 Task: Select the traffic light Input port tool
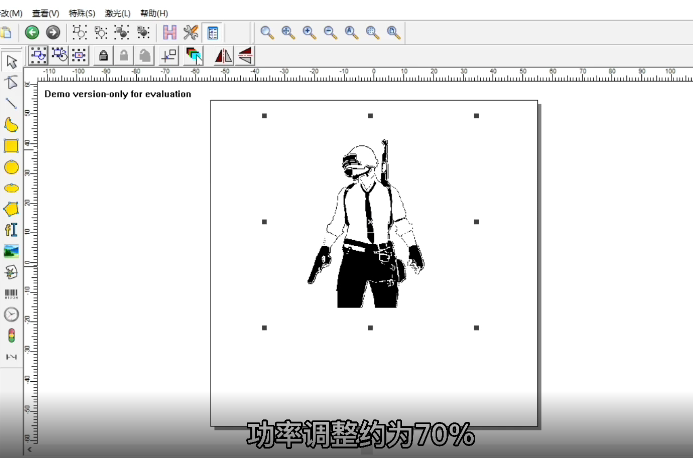[x=11, y=336]
